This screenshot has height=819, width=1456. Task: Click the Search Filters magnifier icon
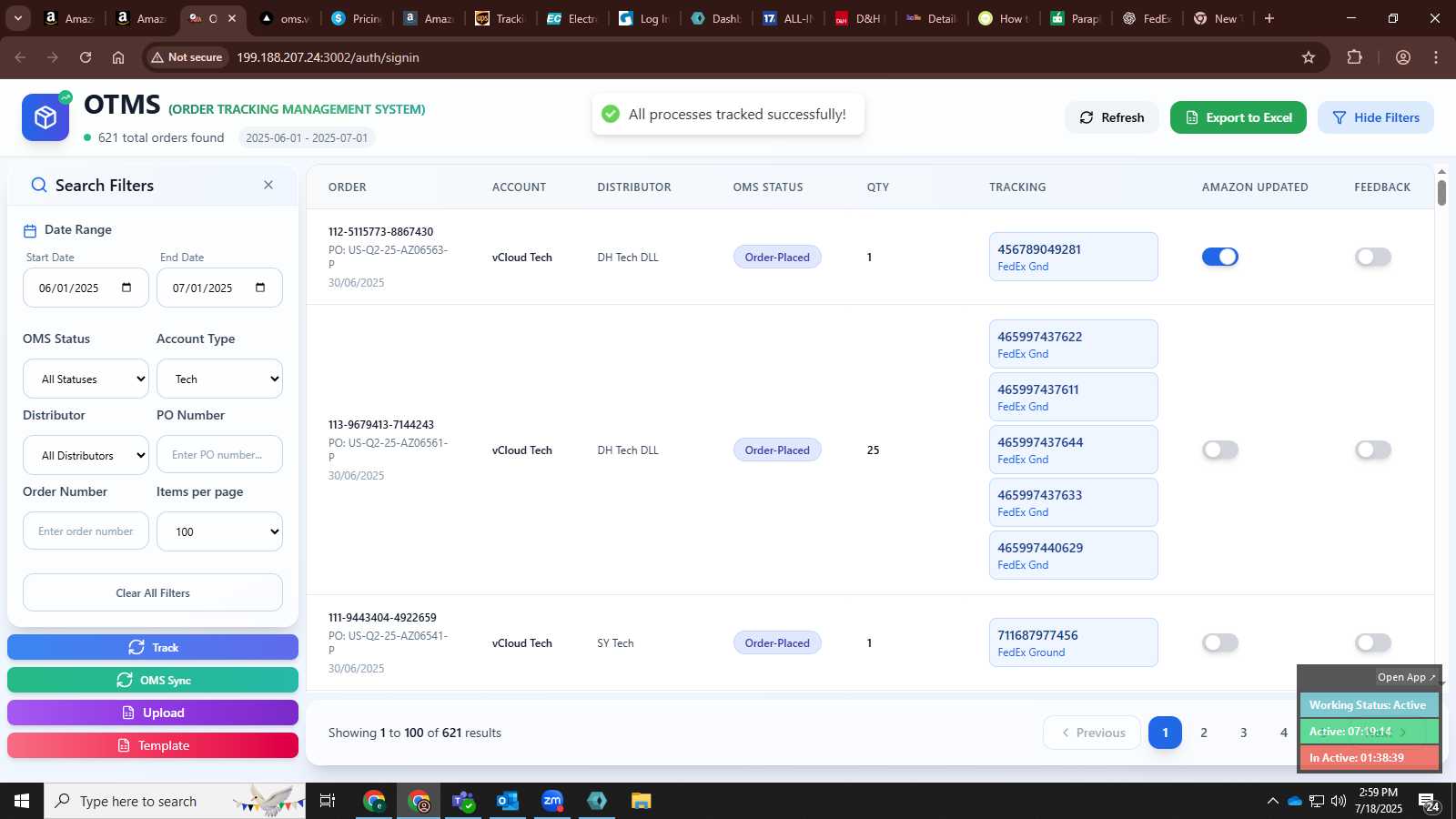click(39, 186)
